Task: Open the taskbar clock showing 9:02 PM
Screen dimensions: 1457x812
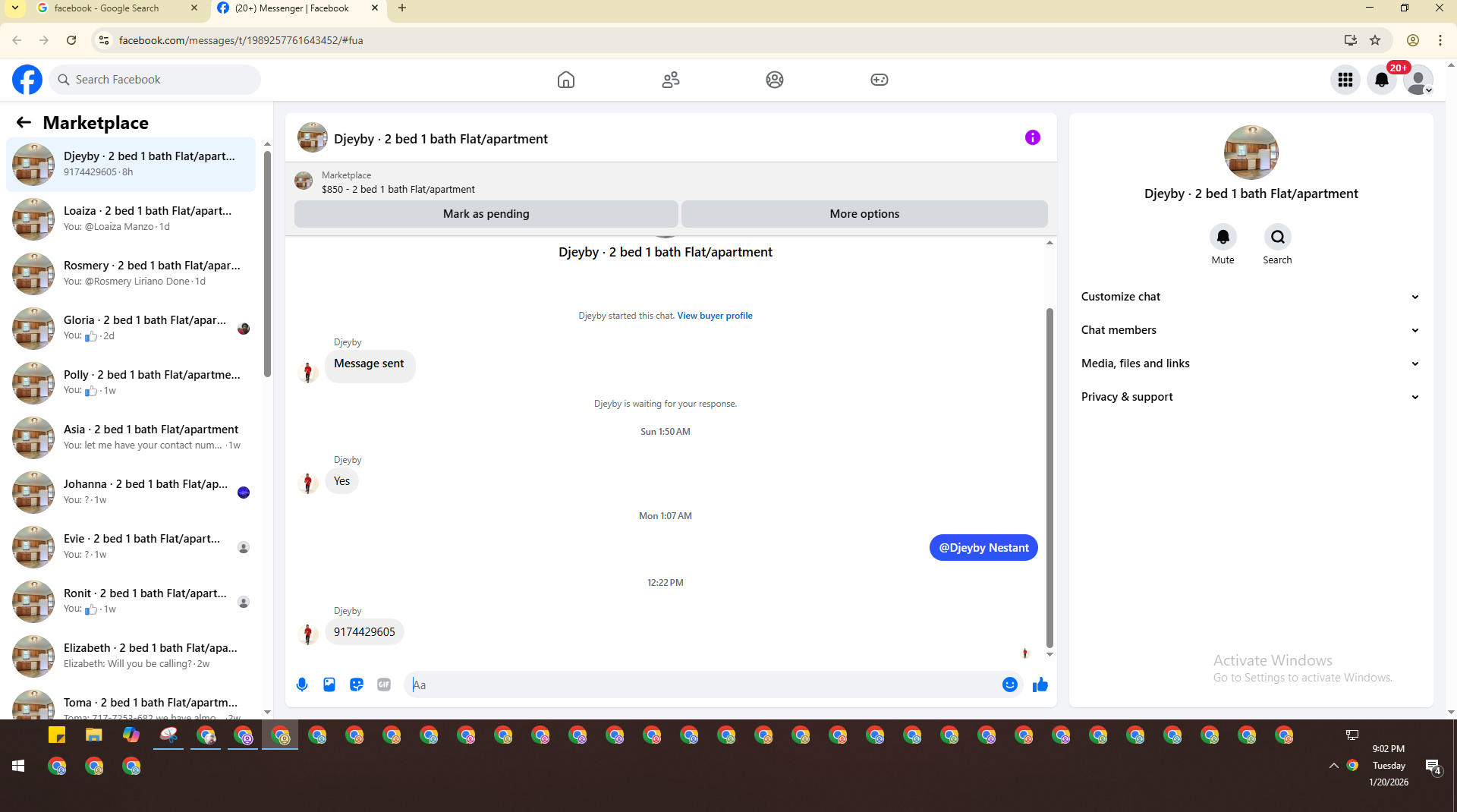Action: tap(1389, 766)
